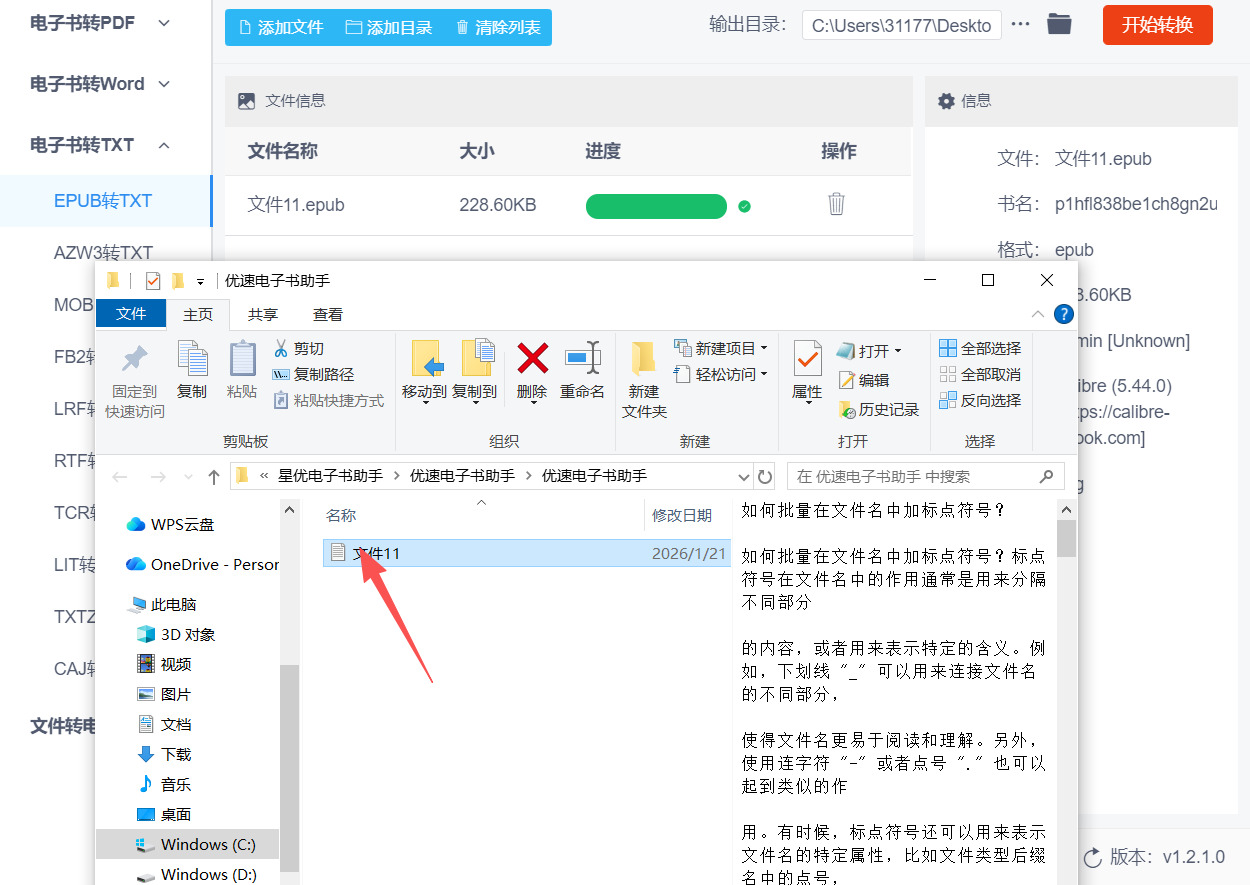Click 清除列表 to clear the list
The height and width of the screenshot is (885, 1250).
[x=497, y=27]
